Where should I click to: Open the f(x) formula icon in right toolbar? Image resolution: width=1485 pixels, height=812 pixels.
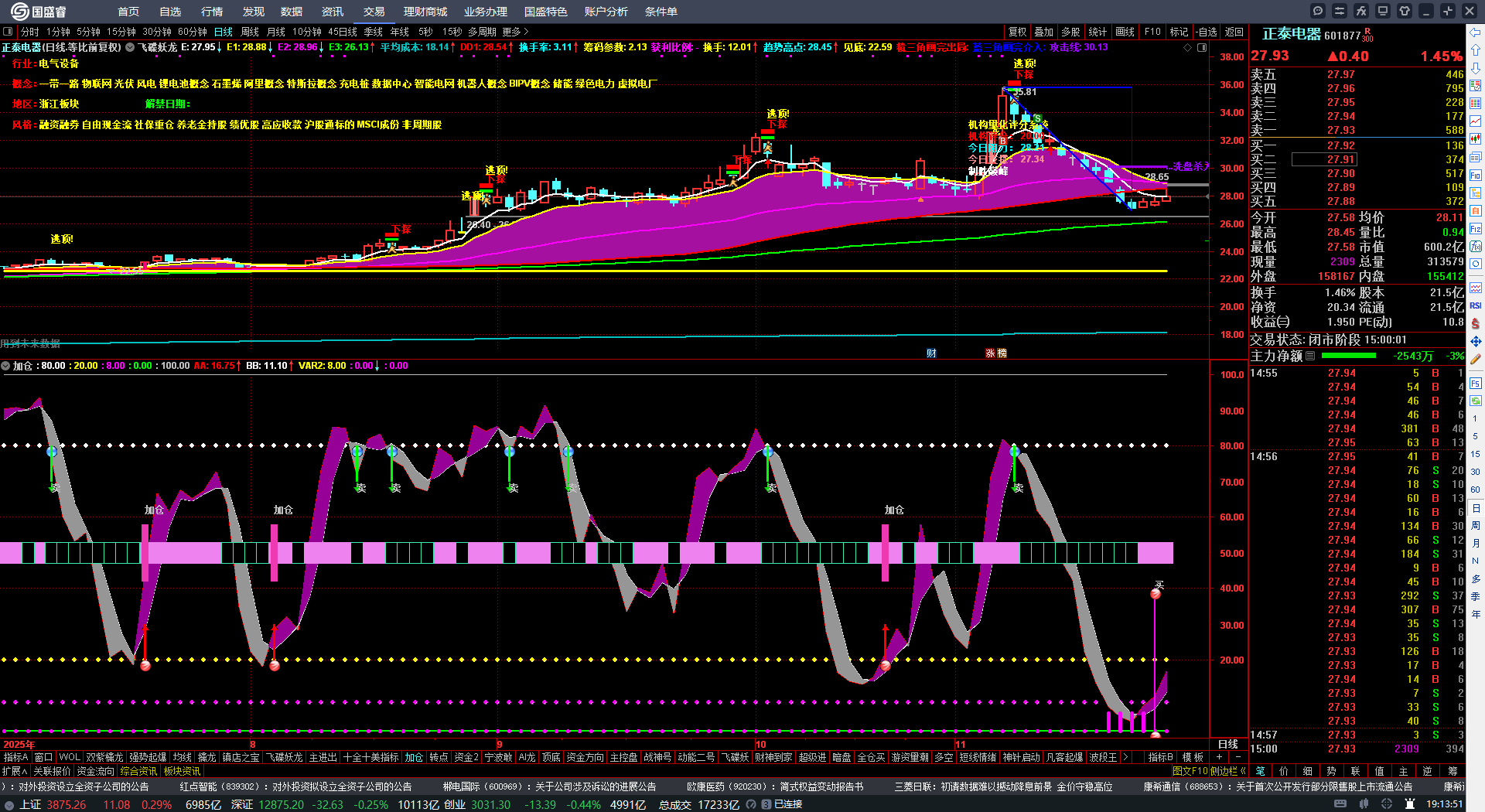[1476, 247]
